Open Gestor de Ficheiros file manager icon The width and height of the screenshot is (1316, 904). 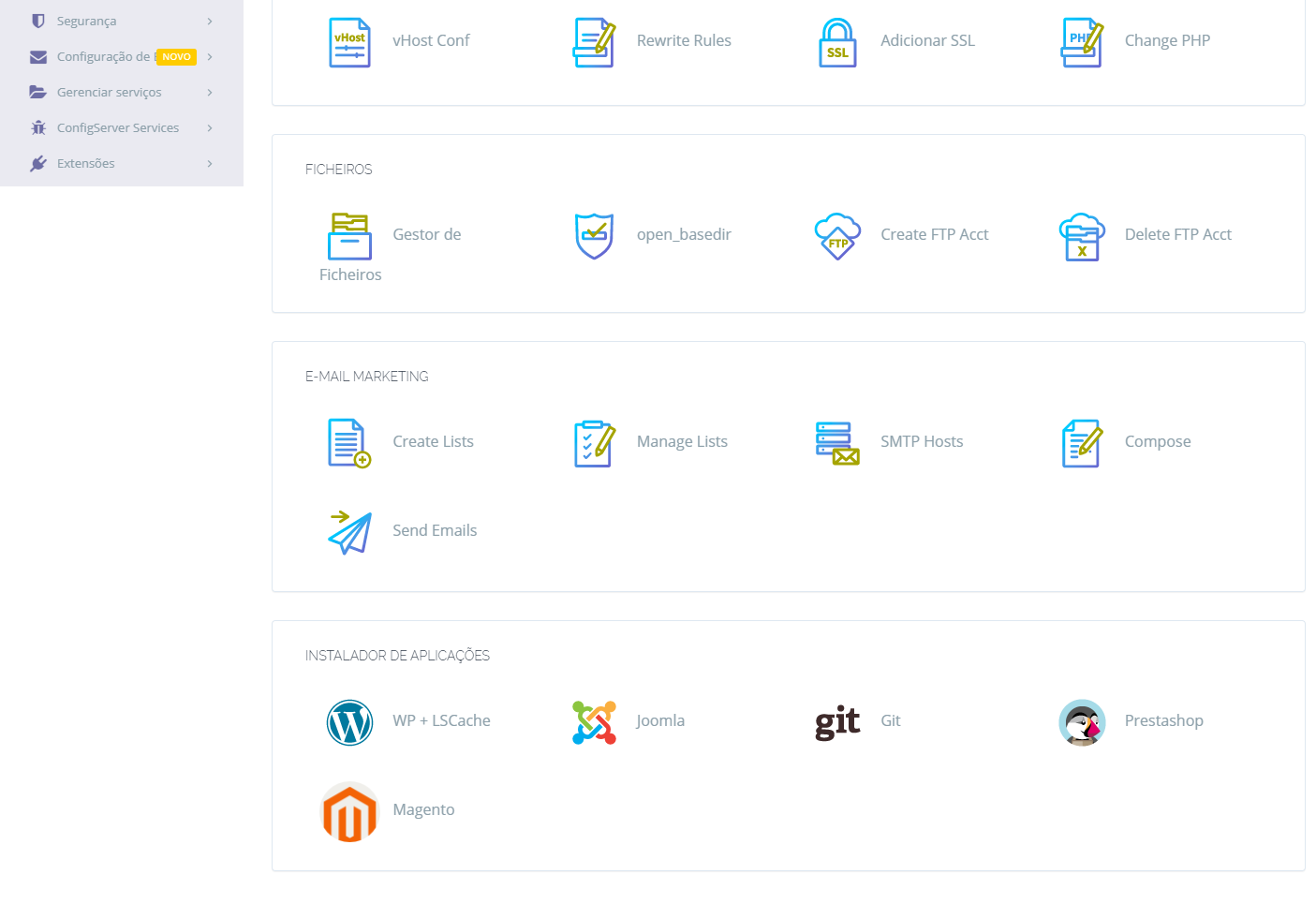[349, 236]
